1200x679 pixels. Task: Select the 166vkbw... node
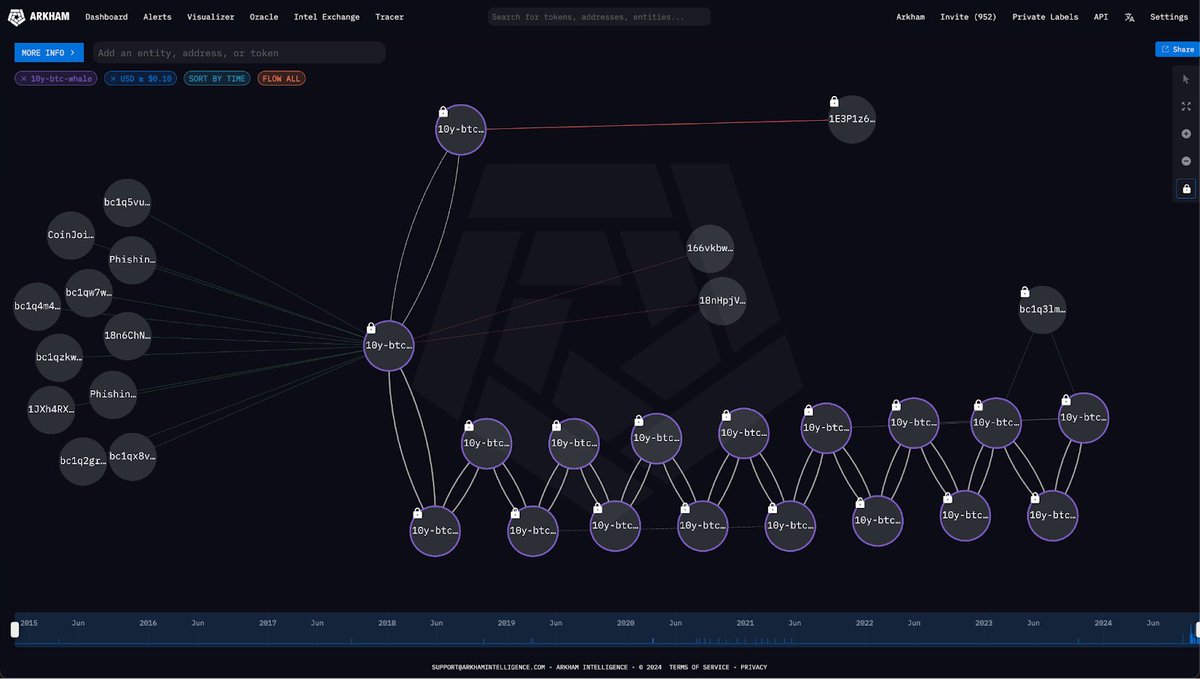pyautogui.click(x=710, y=248)
